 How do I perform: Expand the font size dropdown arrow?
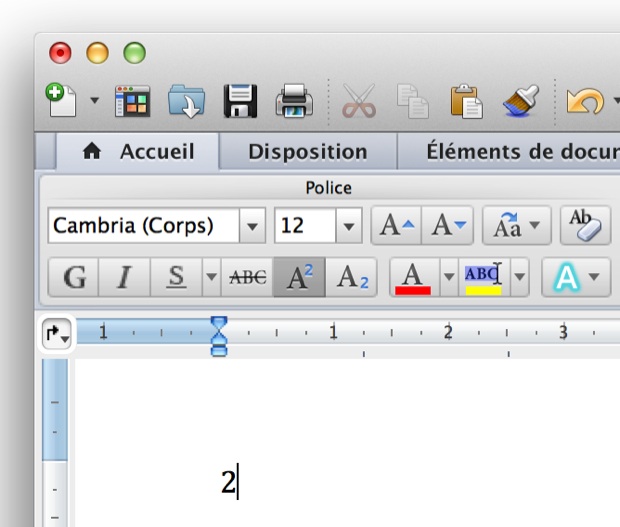pyautogui.click(x=348, y=226)
